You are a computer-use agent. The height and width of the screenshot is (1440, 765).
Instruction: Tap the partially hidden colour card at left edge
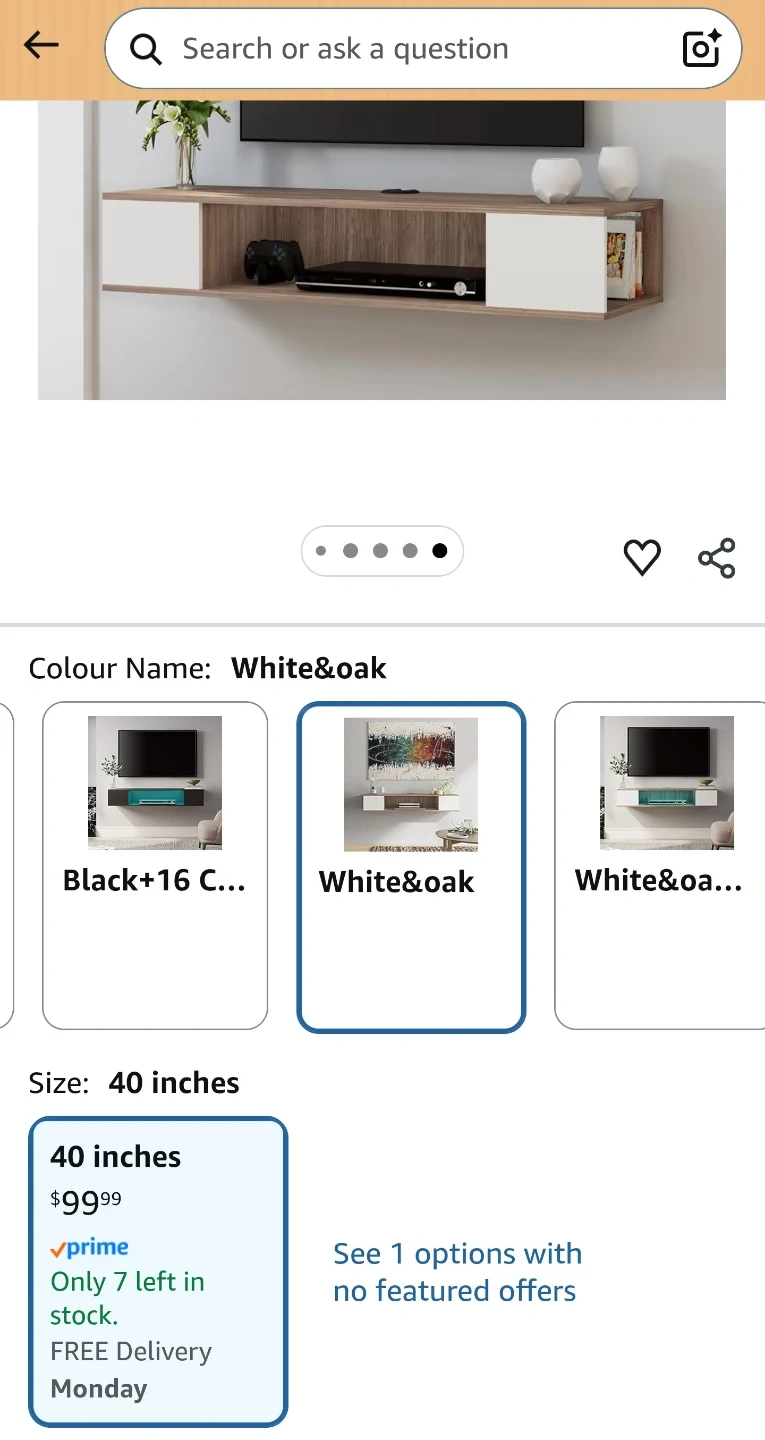coord(6,865)
